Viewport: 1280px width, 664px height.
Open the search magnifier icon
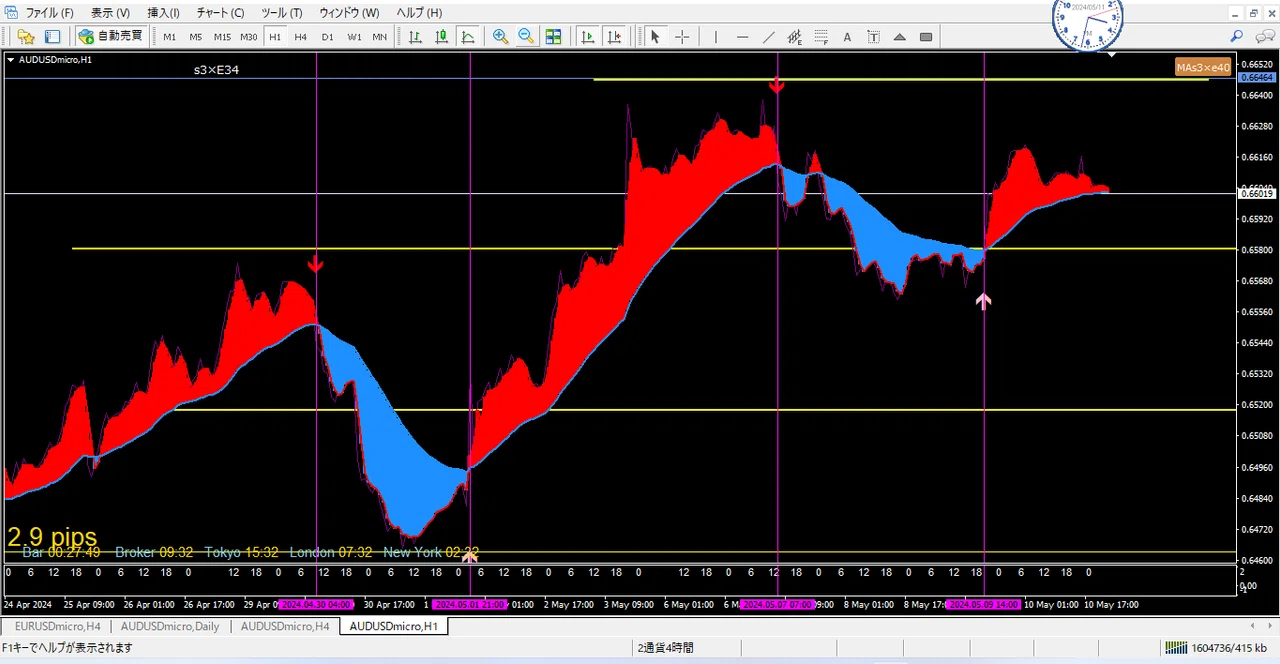[1237, 36]
